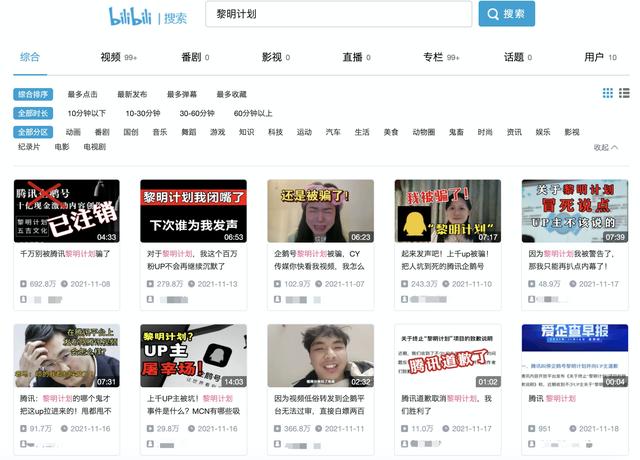Switch to grid view layout icon
The width and height of the screenshot is (640, 460).
click(608, 93)
